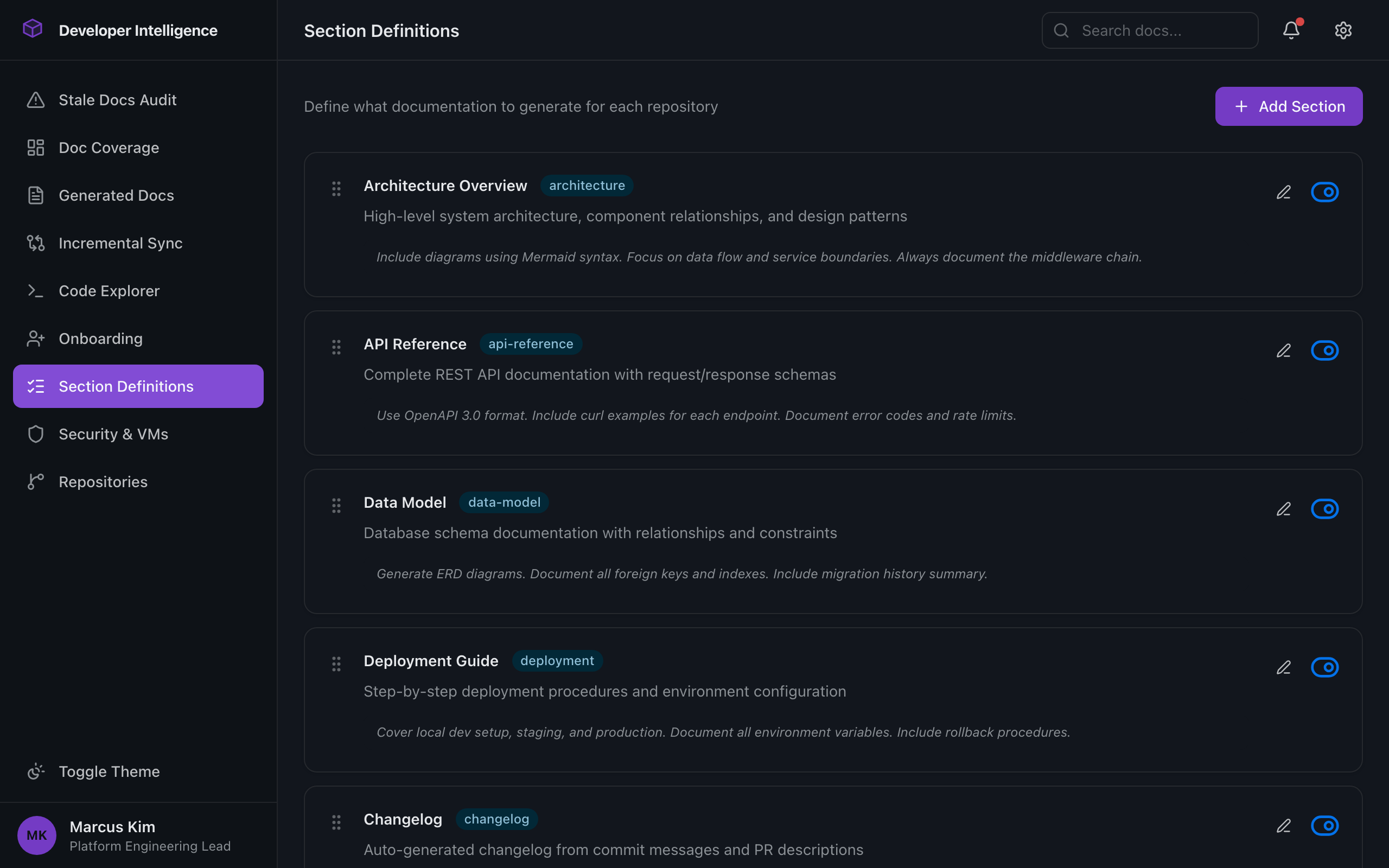1389x868 pixels.
Task: Activate Toggle Theme control
Action: pos(109,771)
